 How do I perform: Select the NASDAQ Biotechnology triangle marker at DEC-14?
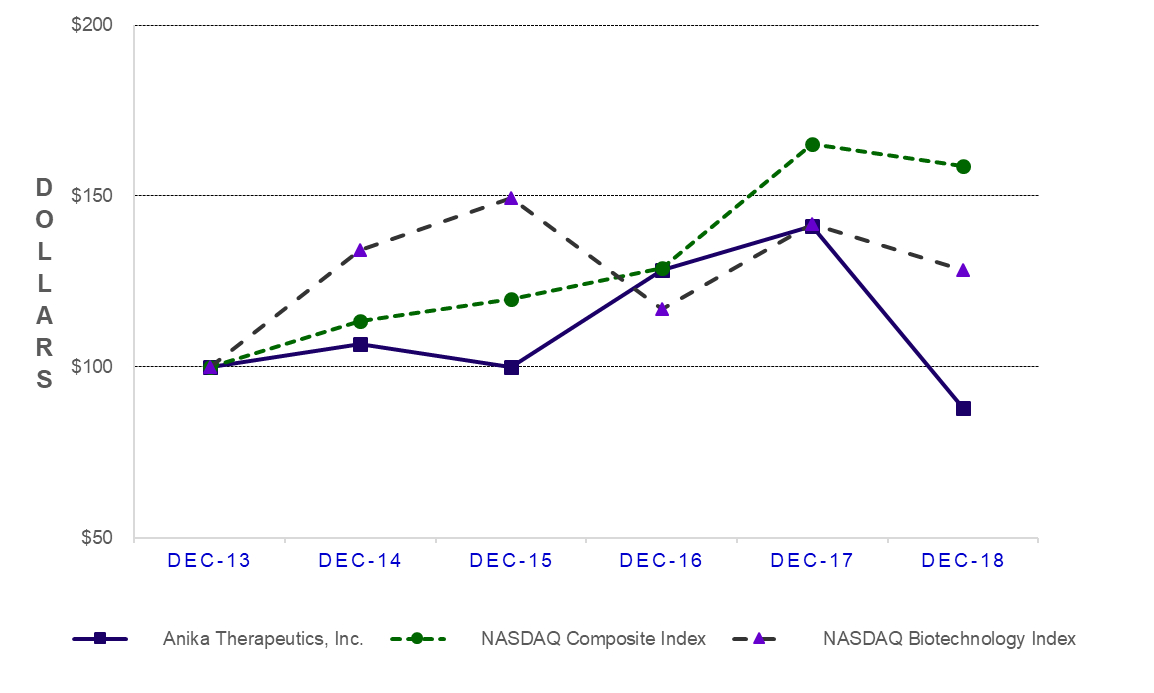(360, 250)
